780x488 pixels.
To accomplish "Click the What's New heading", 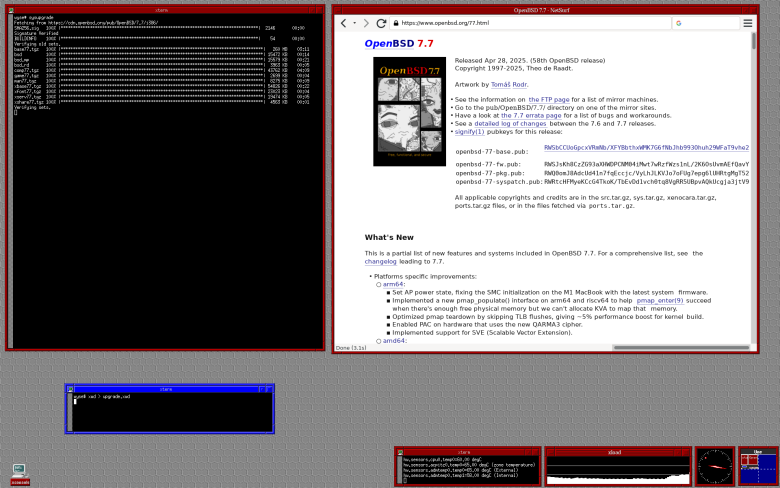I will (389, 237).
